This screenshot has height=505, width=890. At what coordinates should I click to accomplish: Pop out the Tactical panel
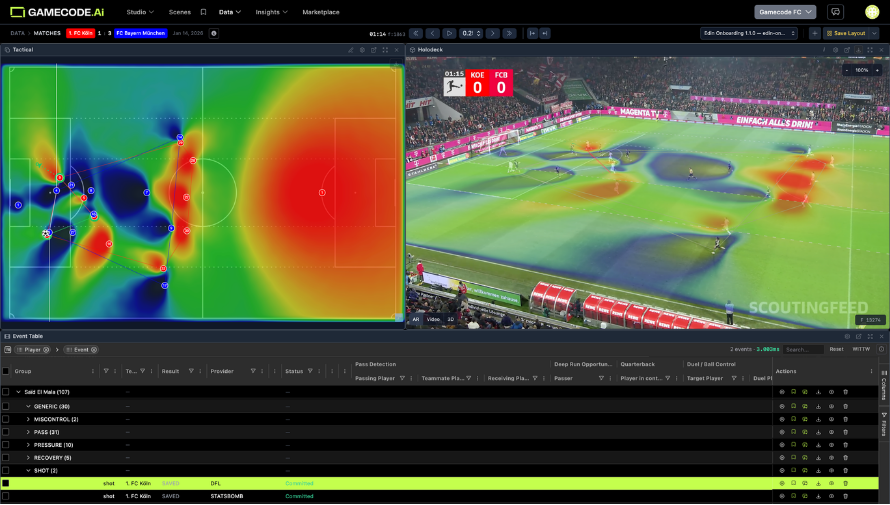373,50
